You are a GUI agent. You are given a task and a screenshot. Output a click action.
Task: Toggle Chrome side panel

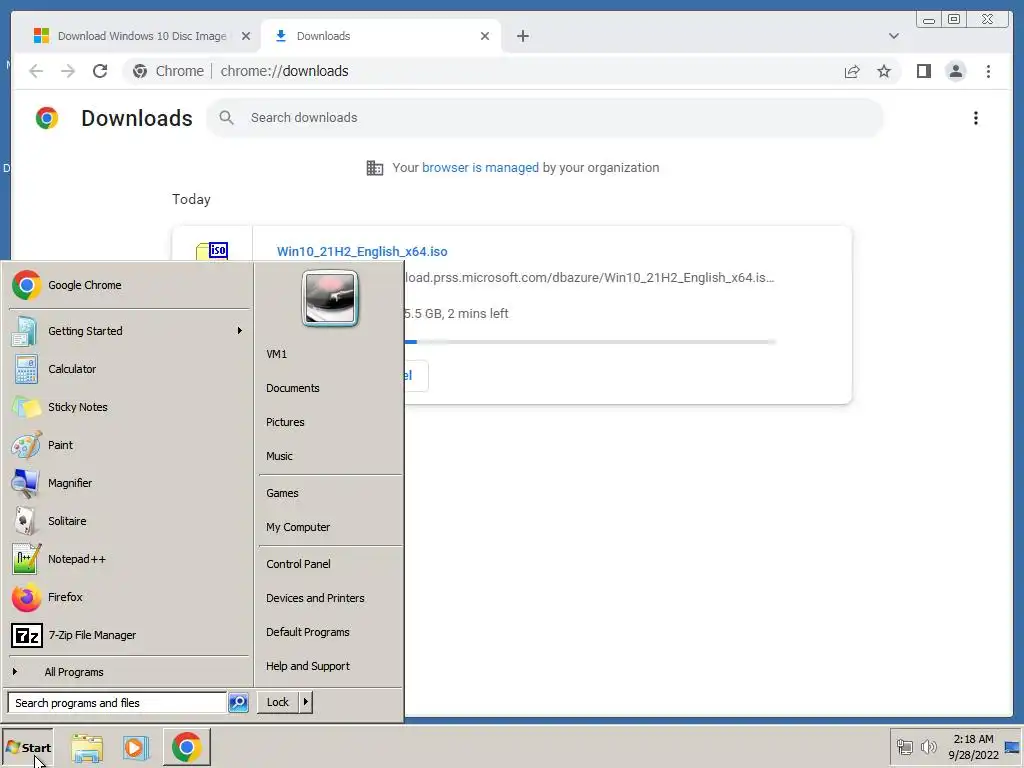tap(923, 71)
